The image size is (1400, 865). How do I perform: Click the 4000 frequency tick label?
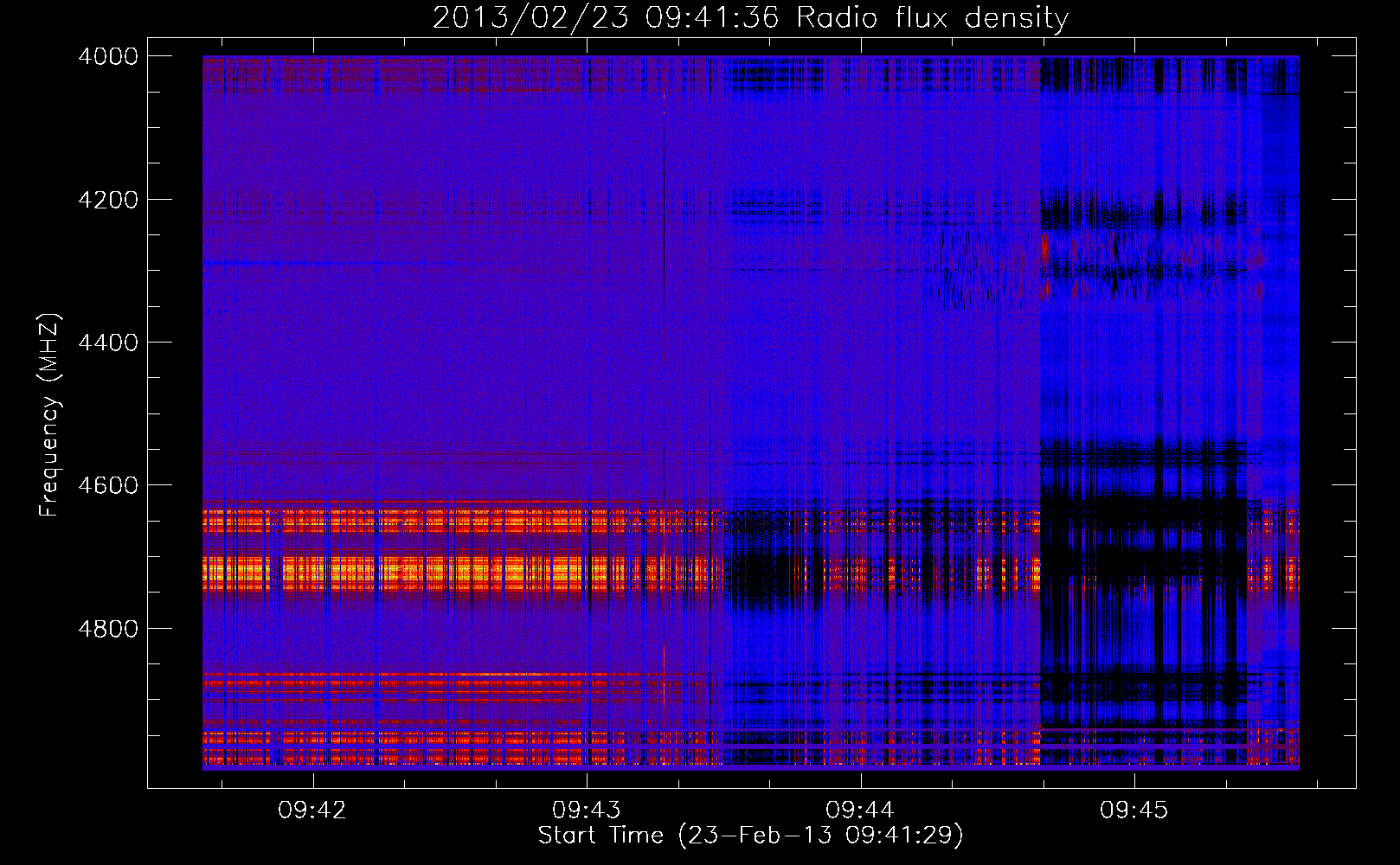click(108, 56)
